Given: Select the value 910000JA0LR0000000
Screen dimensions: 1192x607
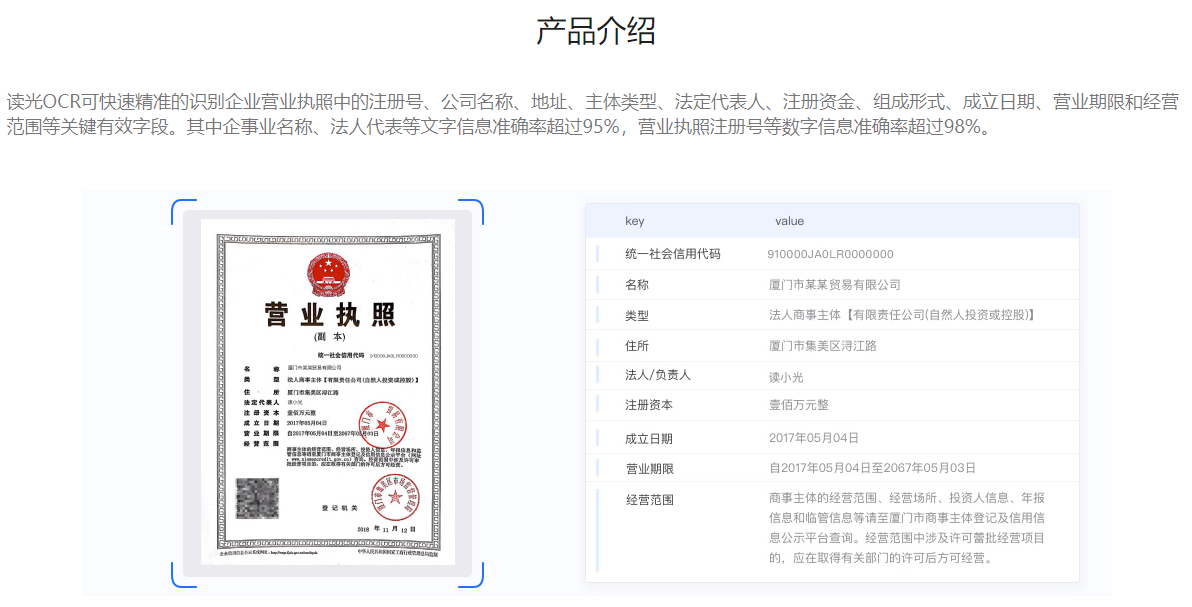Looking at the screenshot, I should (x=830, y=254).
